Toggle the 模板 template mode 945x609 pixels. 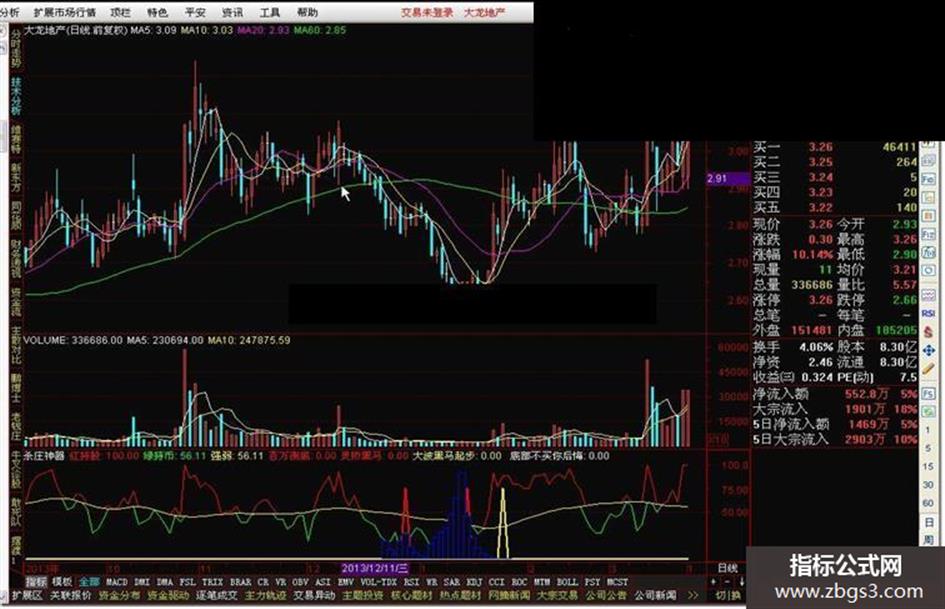pyautogui.click(x=62, y=582)
